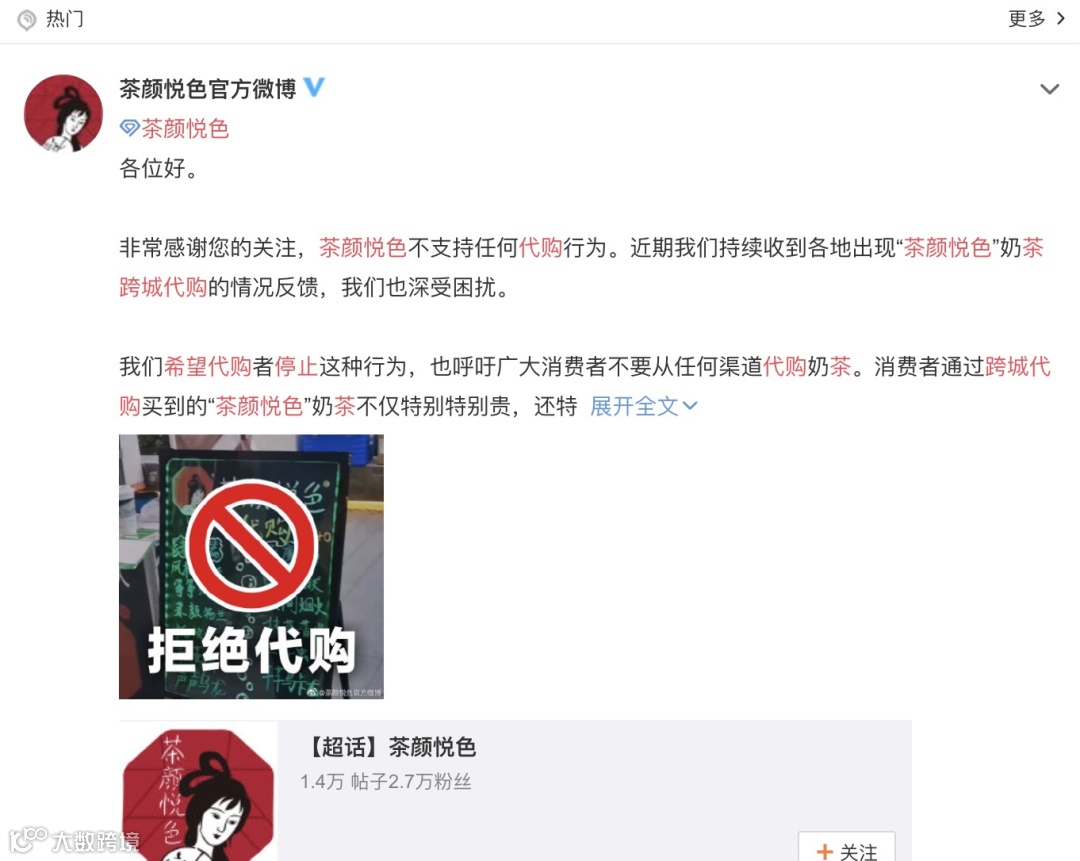Click the plus icon on 关注 button
Screen dimensions: 1080x861
coord(824,852)
